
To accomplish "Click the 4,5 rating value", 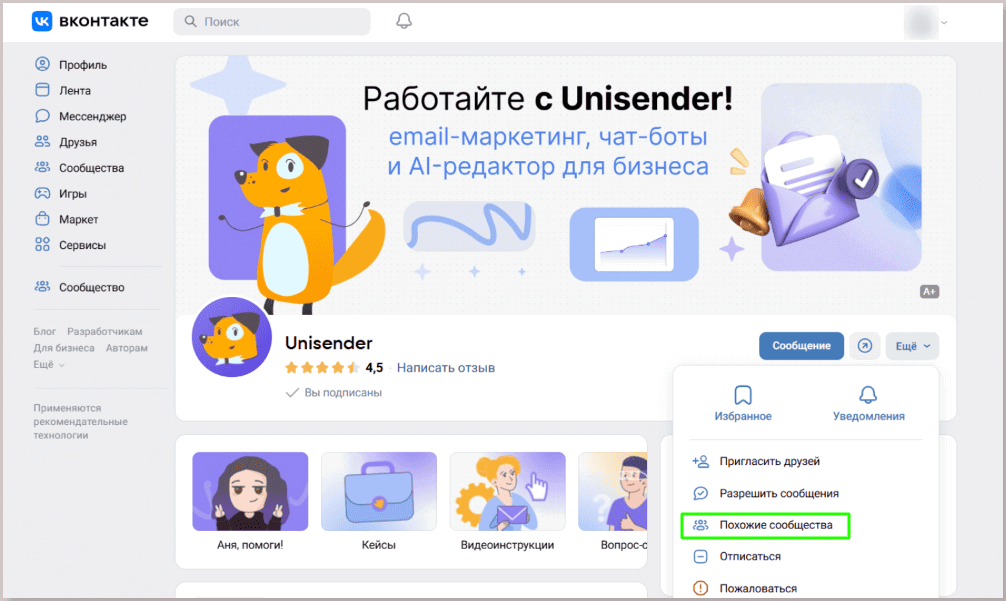I will pyautogui.click(x=374, y=368).
